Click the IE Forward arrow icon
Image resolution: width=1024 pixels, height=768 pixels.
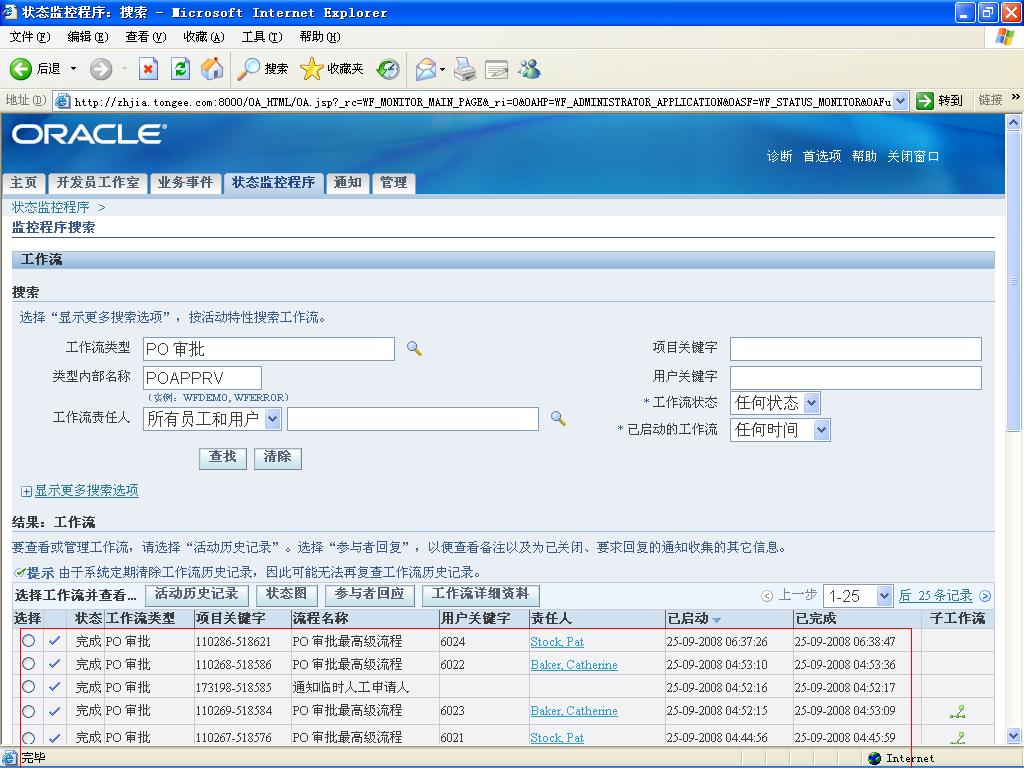click(x=101, y=69)
